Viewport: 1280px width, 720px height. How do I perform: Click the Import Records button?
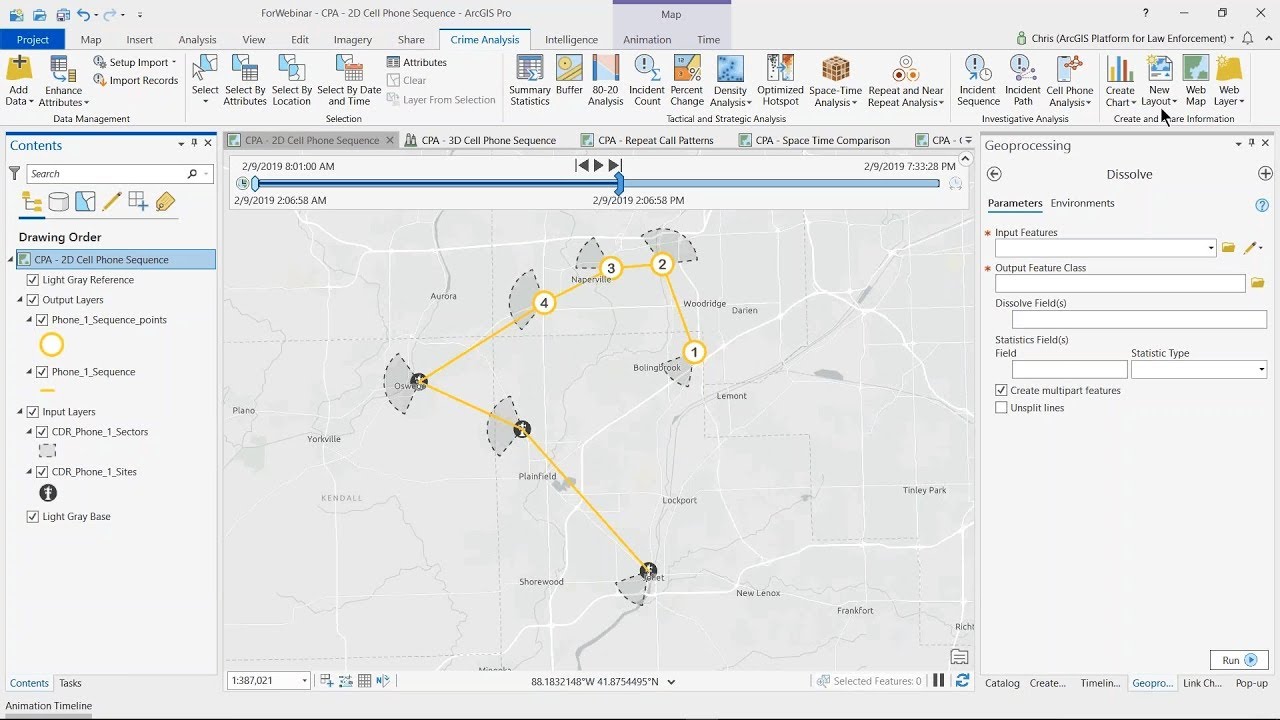tap(136, 81)
